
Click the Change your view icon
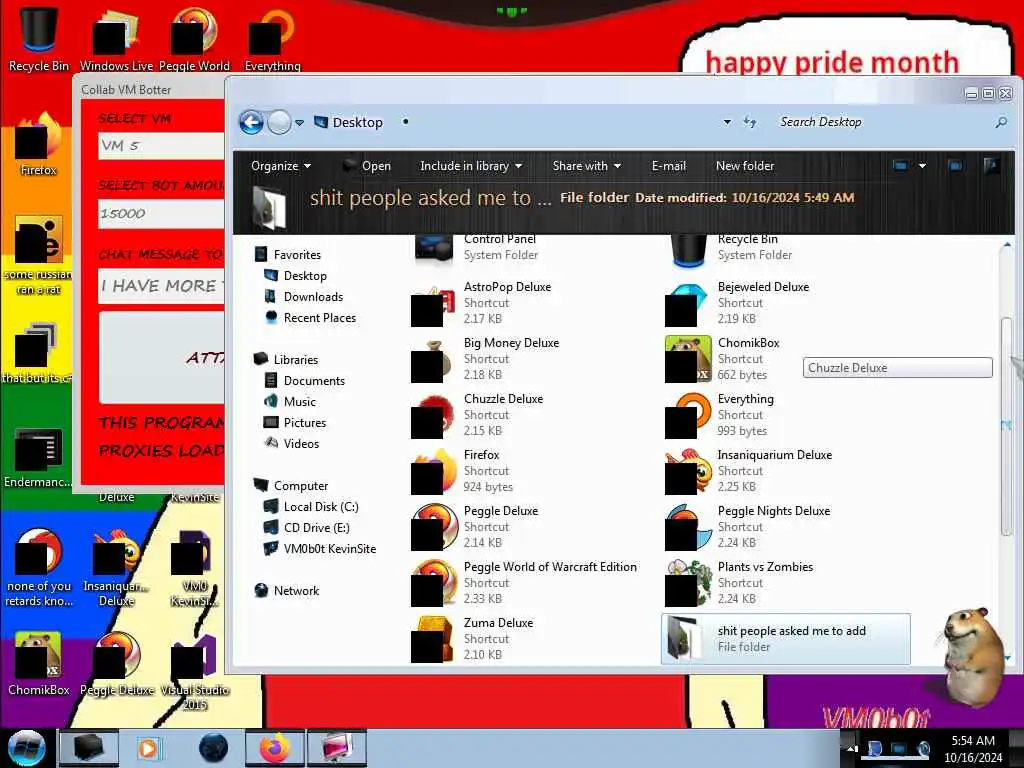(901, 166)
